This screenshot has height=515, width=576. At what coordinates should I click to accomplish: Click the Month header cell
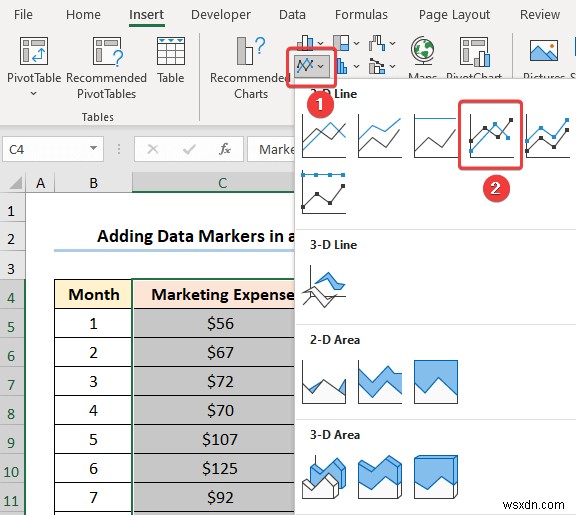pyautogui.click(x=93, y=294)
